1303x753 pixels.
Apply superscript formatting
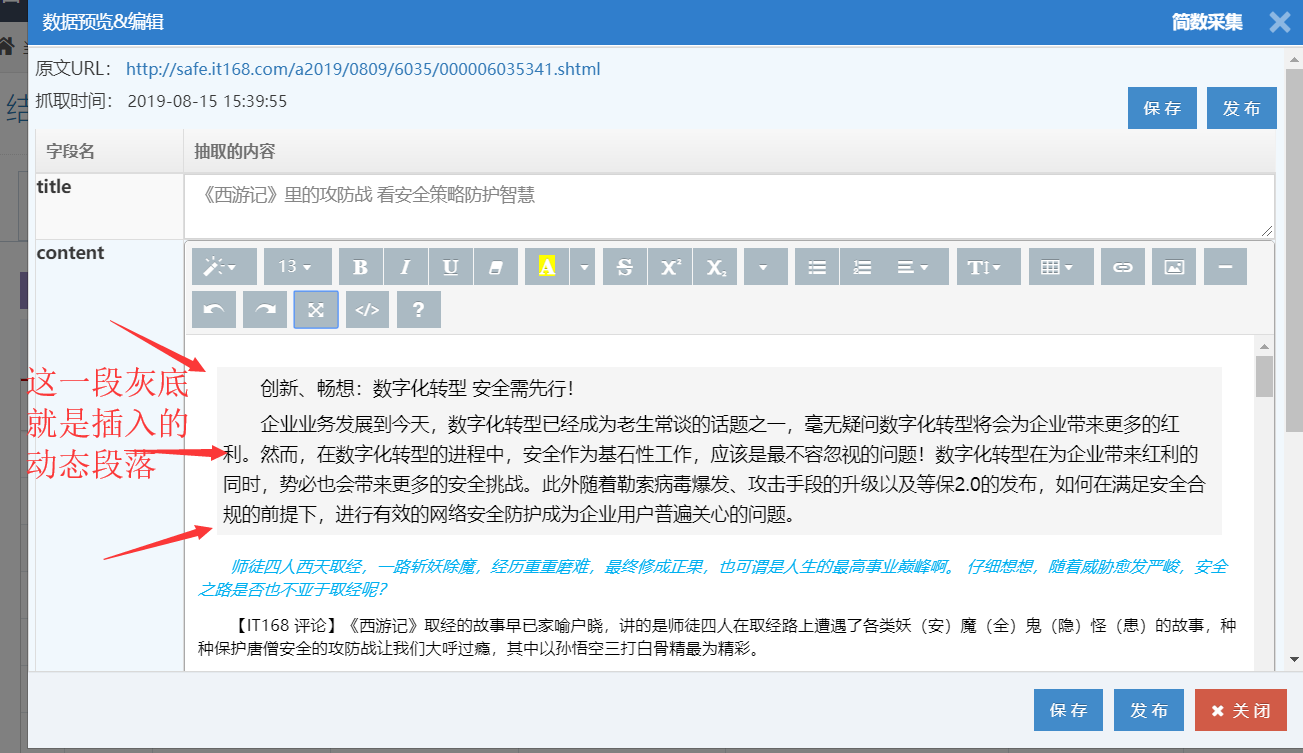tap(670, 267)
